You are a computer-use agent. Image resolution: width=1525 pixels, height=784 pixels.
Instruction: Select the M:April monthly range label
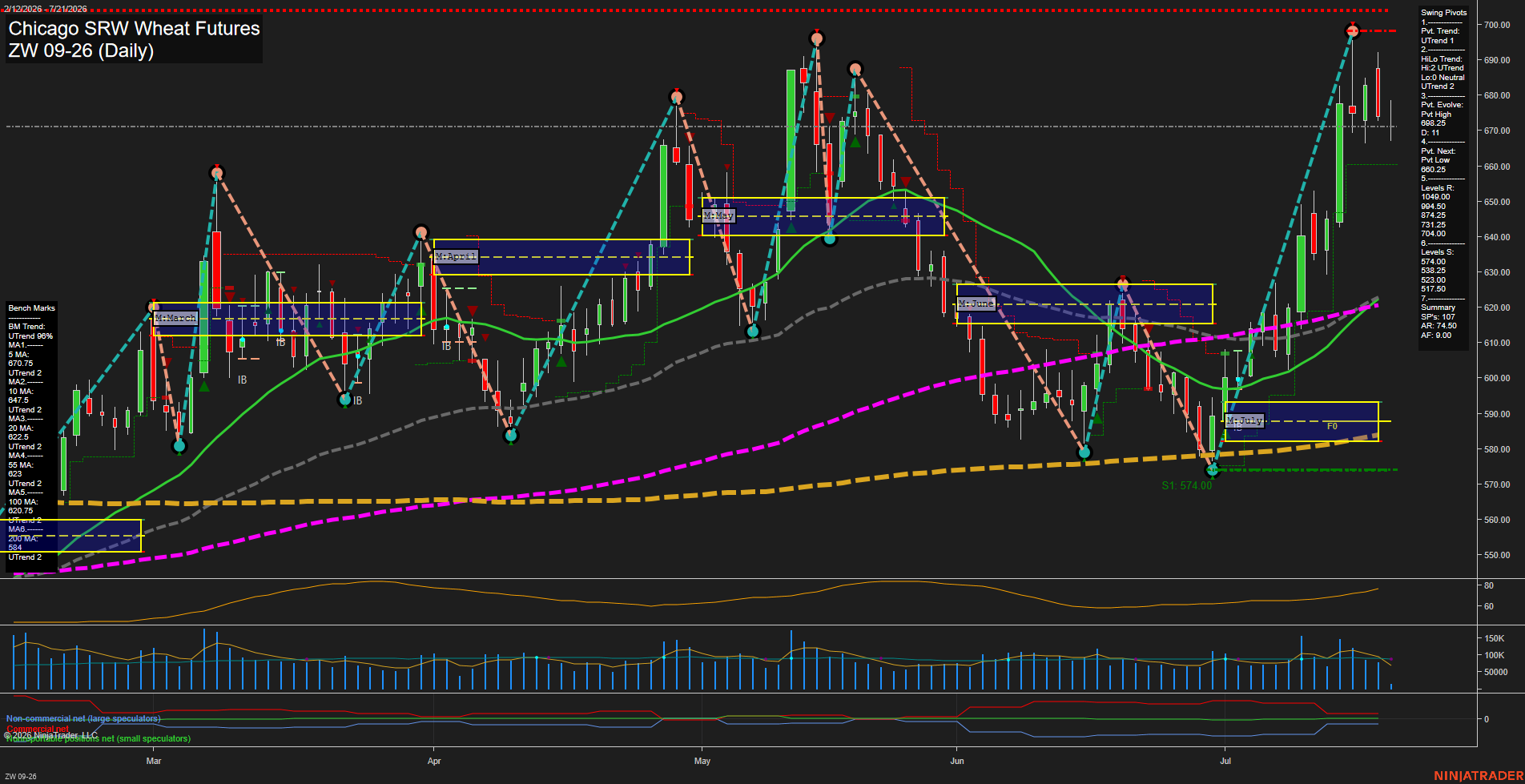(x=456, y=256)
